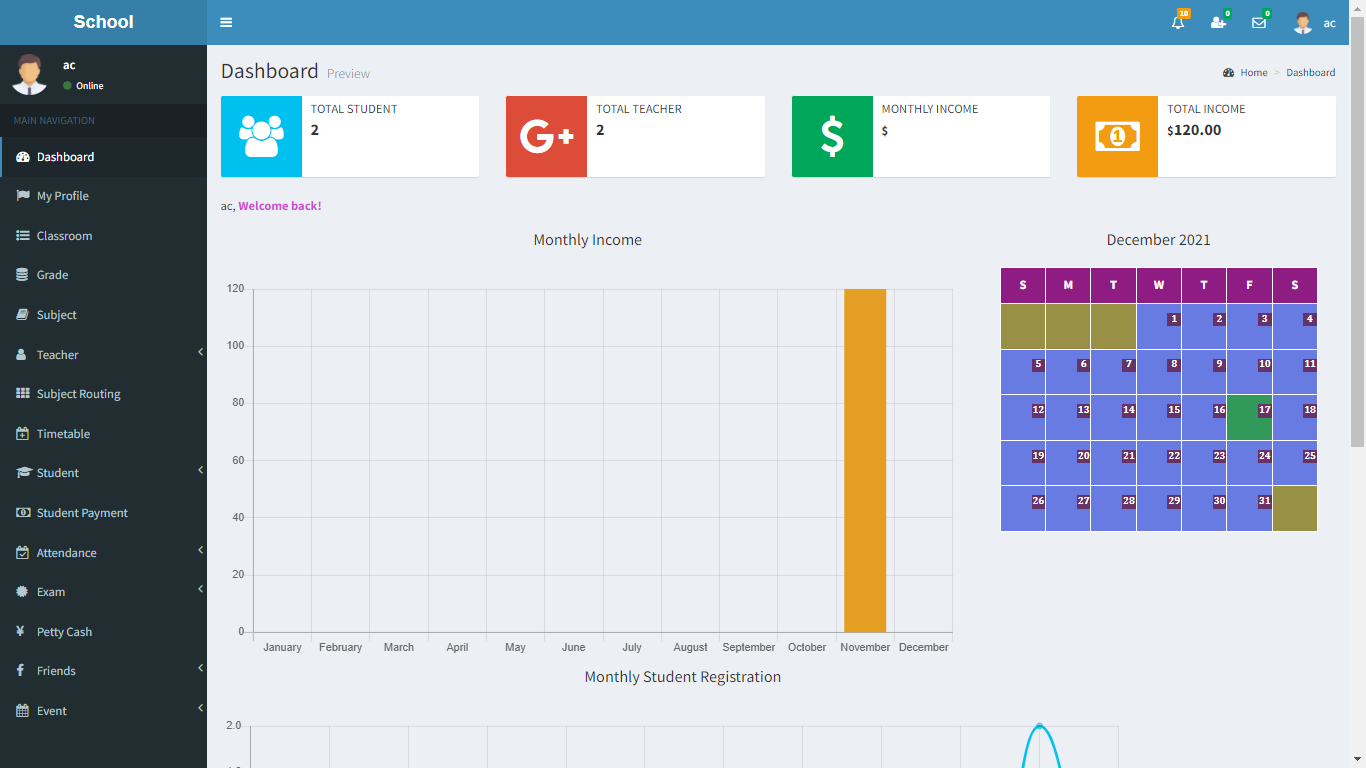This screenshot has width=1366, height=768.
Task: Click the TOTAL TEACHER label
Action: click(x=639, y=109)
